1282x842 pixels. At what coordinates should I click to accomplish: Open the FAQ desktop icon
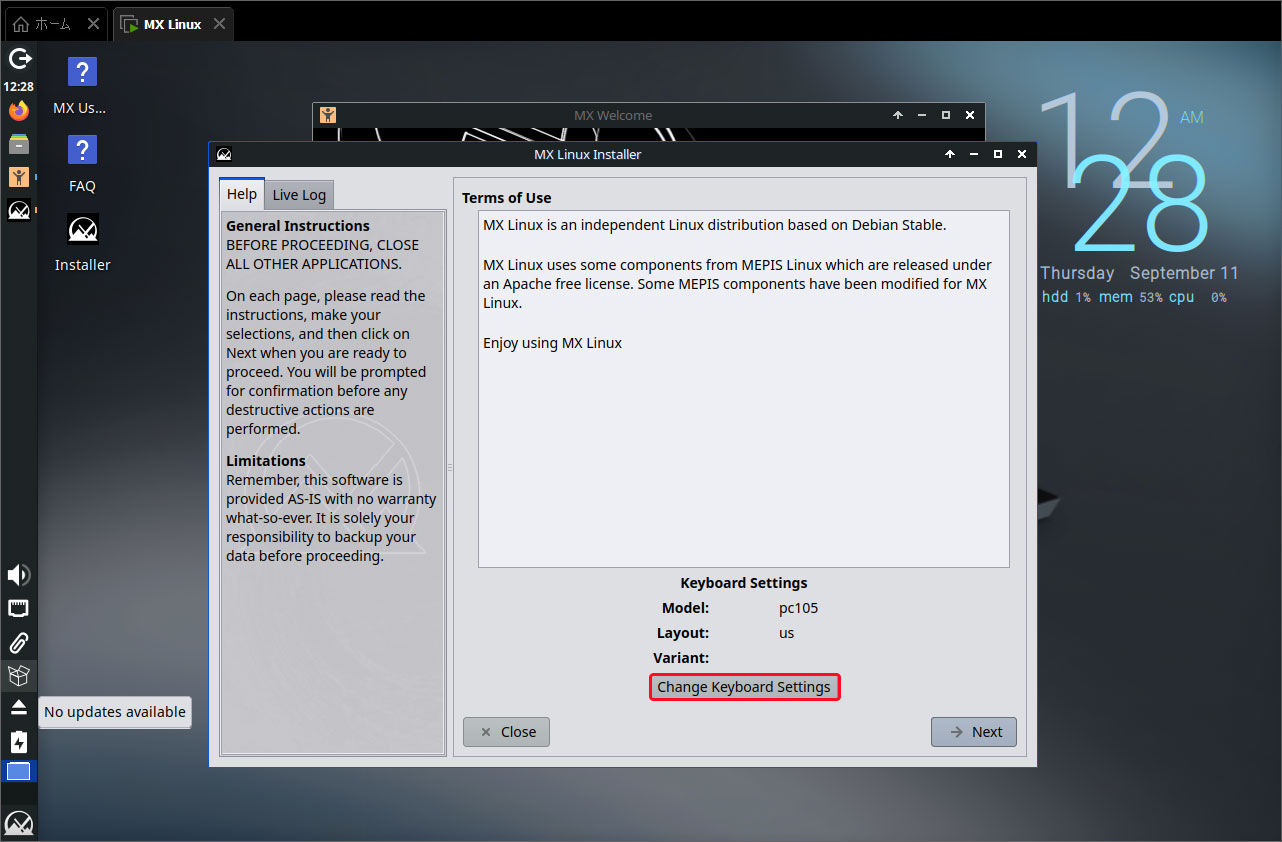click(82, 164)
